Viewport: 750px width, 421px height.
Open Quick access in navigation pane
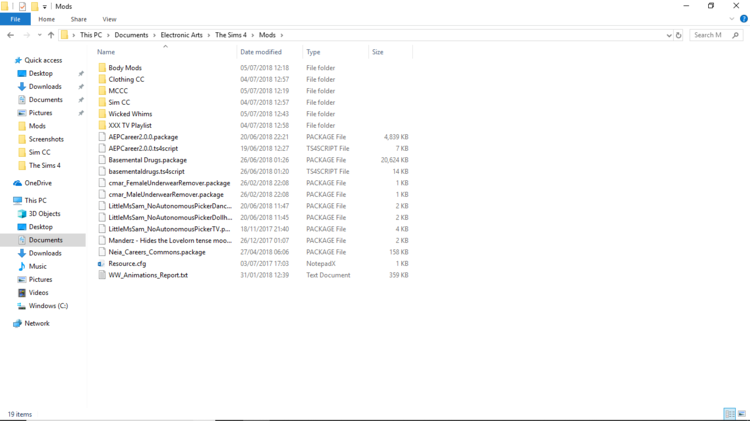pyautogui.click(x=43, y=60)
